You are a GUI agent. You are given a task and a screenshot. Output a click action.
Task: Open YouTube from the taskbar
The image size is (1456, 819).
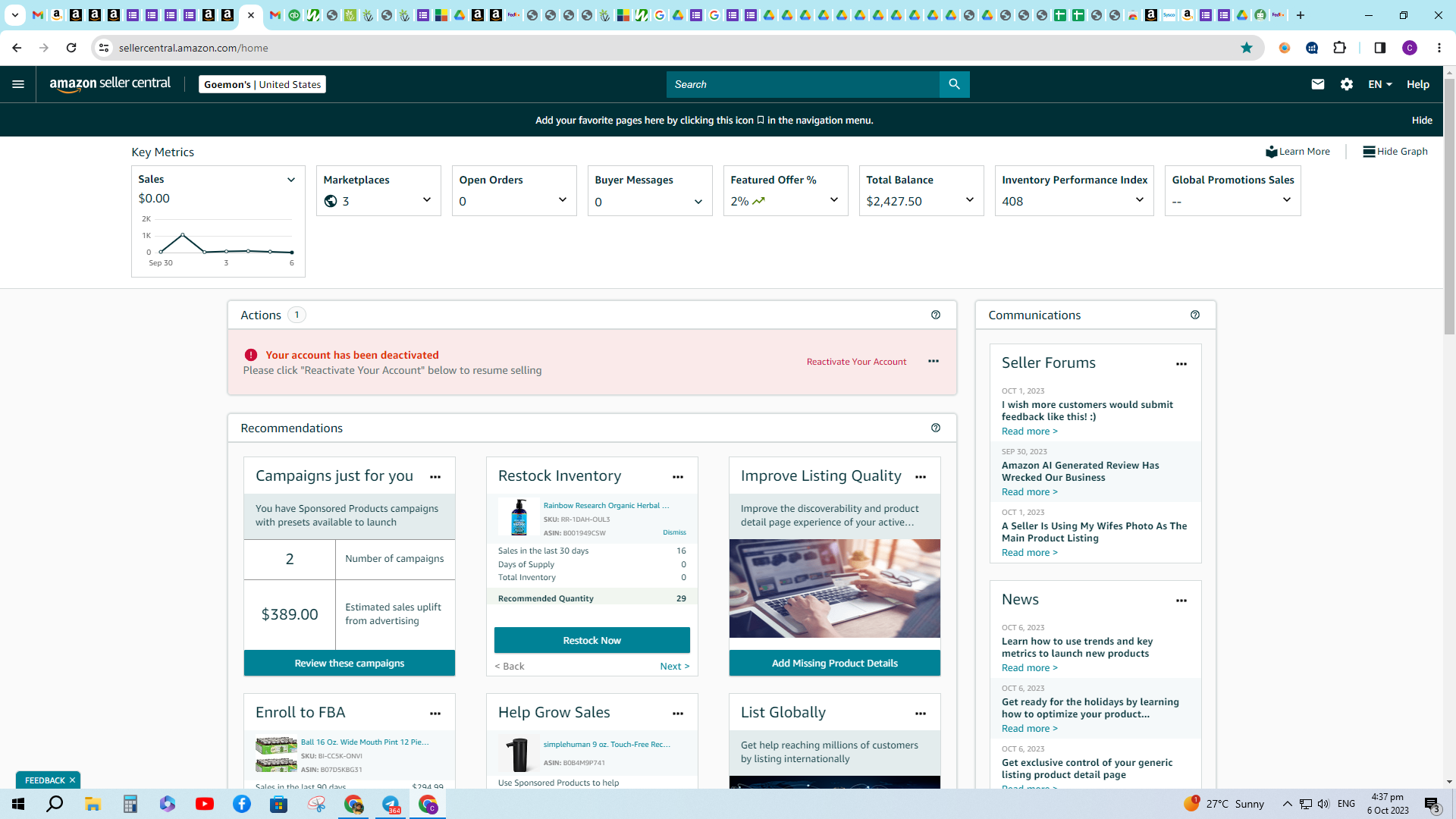point(205,804)
